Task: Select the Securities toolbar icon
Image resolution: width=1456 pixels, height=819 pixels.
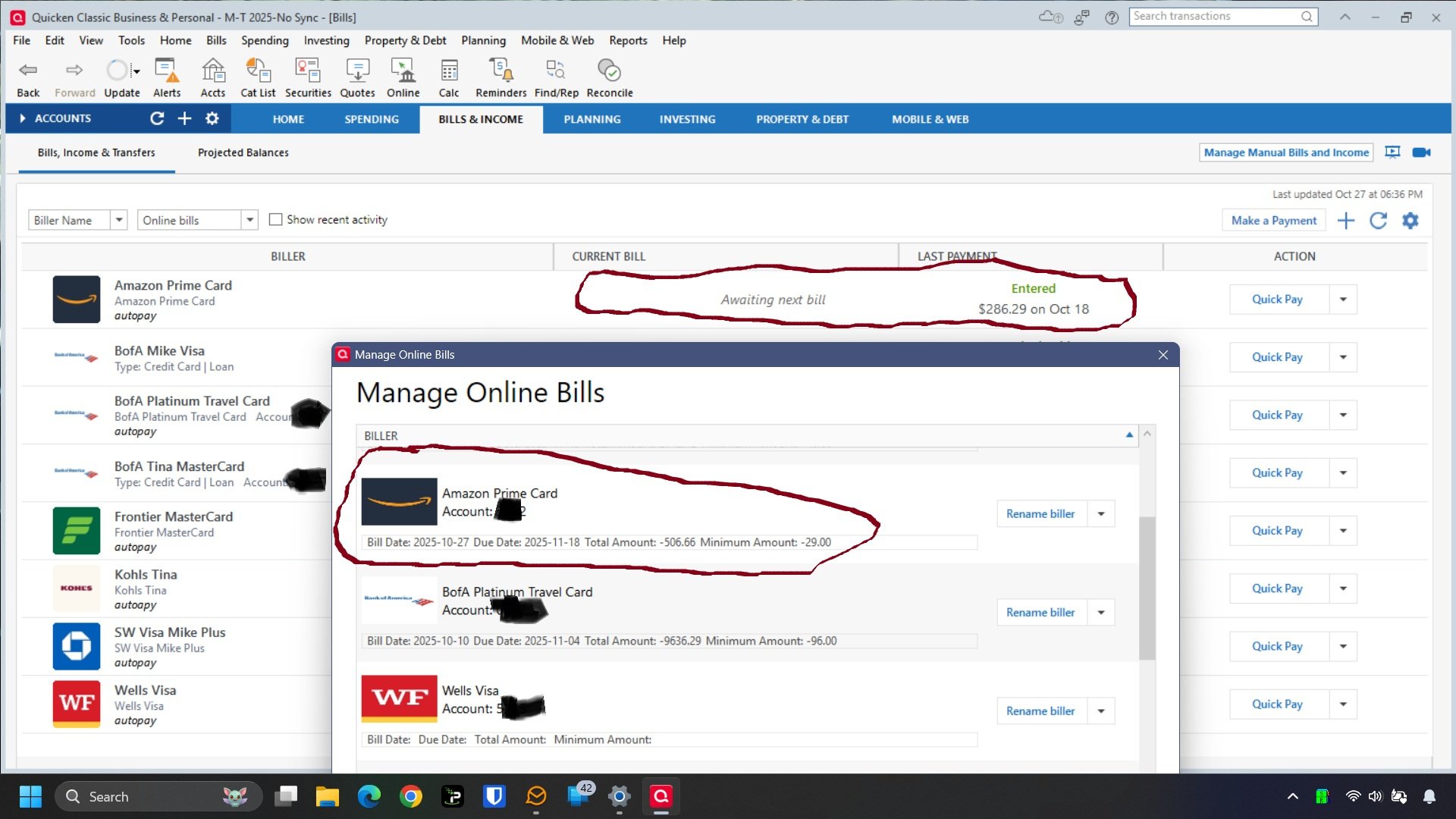Action: (x=307, y=76)
